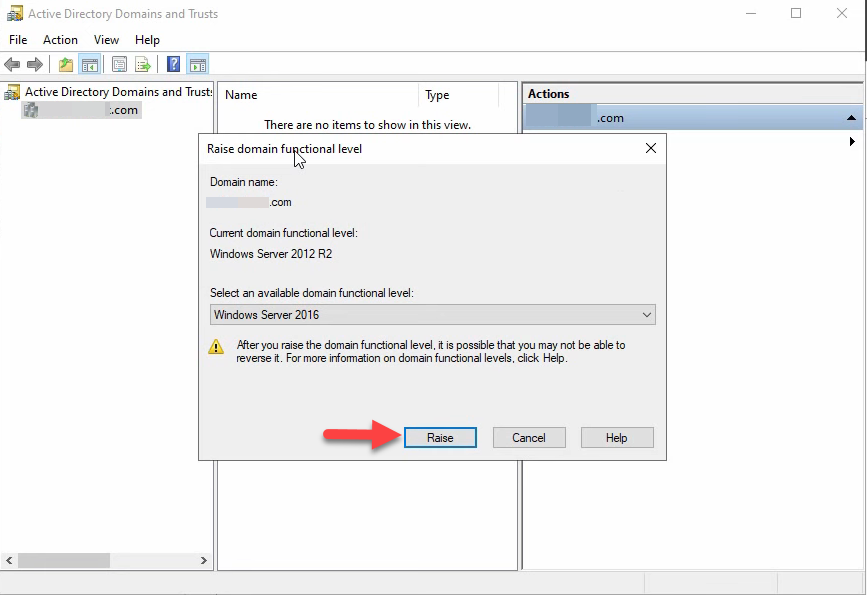Click the Back arrow in the toolbar

pyautogui.click(x=12, y=65)
